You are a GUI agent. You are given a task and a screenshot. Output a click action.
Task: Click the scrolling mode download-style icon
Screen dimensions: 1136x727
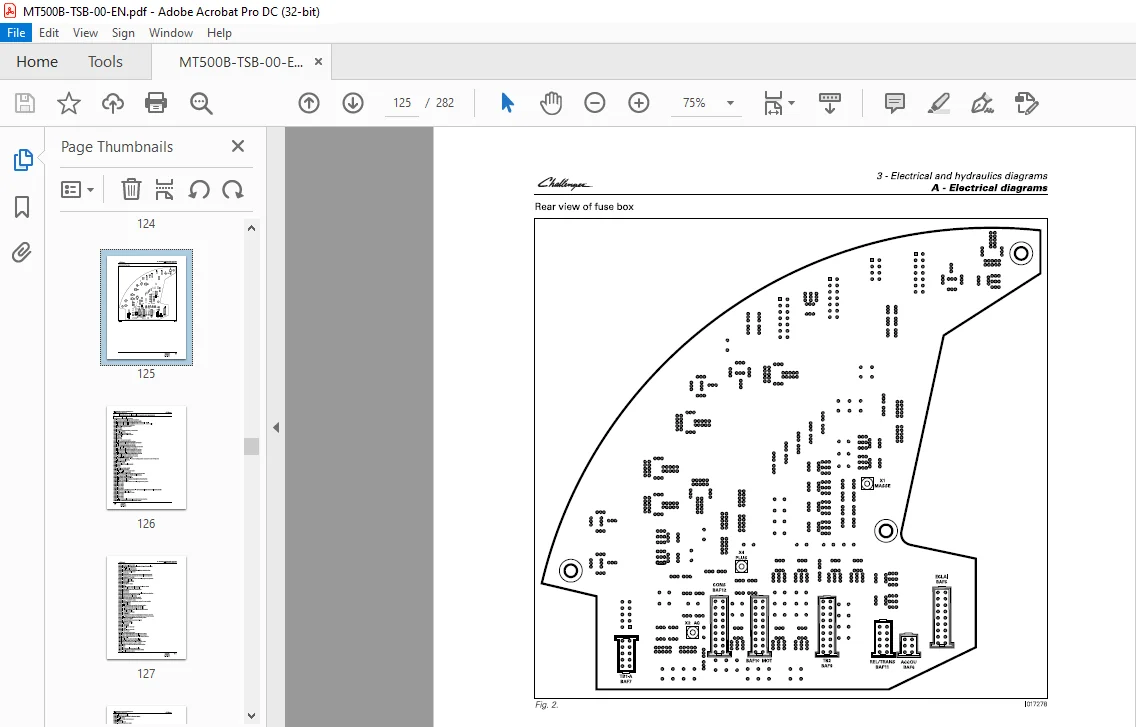(830, 103)
